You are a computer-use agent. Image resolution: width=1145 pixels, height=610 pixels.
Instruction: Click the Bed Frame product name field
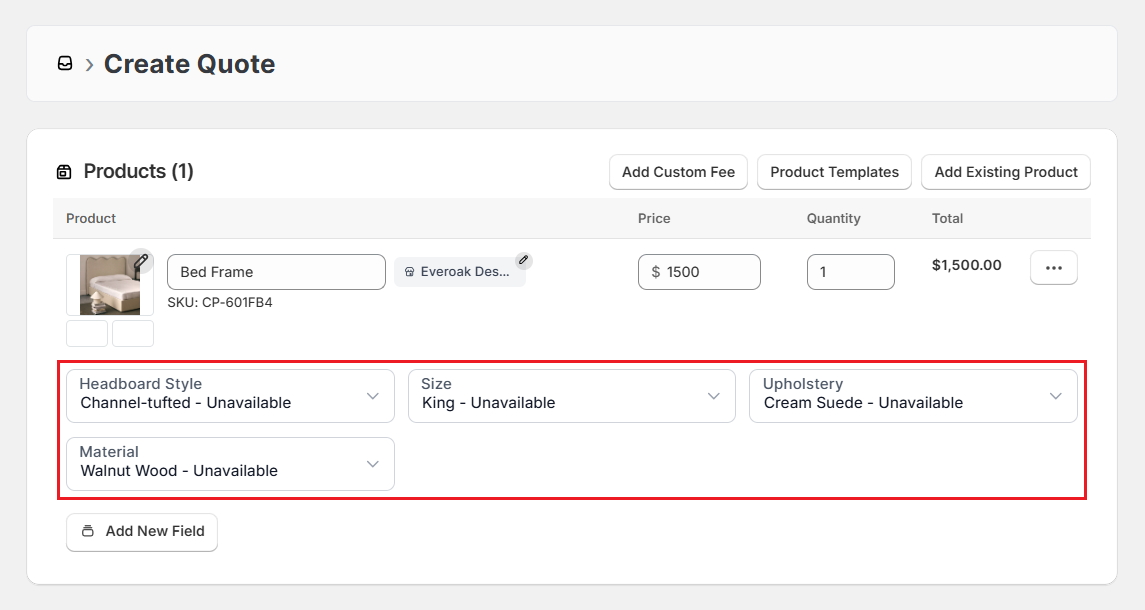276,272
